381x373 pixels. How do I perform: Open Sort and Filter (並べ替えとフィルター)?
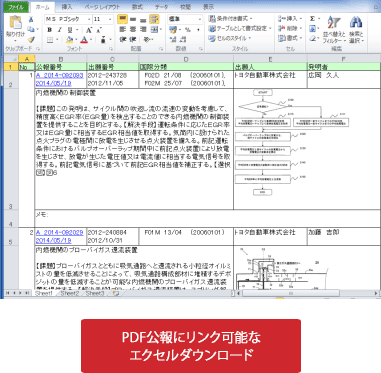(x=334, y=30)
